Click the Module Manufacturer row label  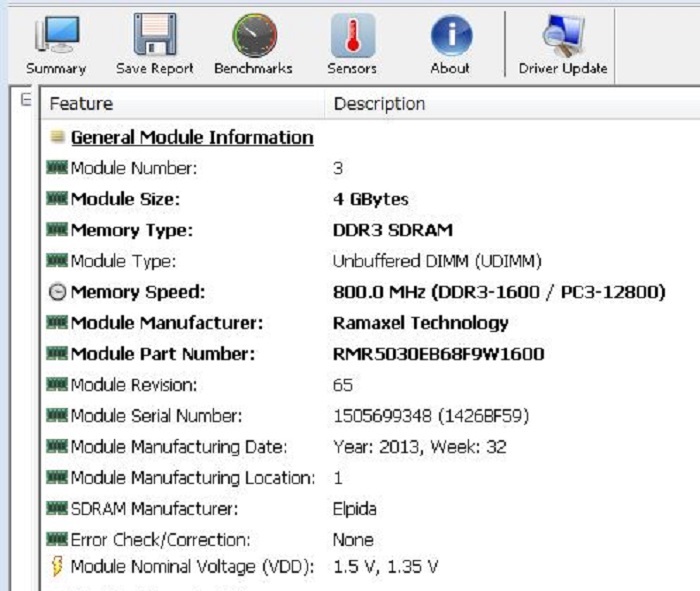tap(166, 323)
